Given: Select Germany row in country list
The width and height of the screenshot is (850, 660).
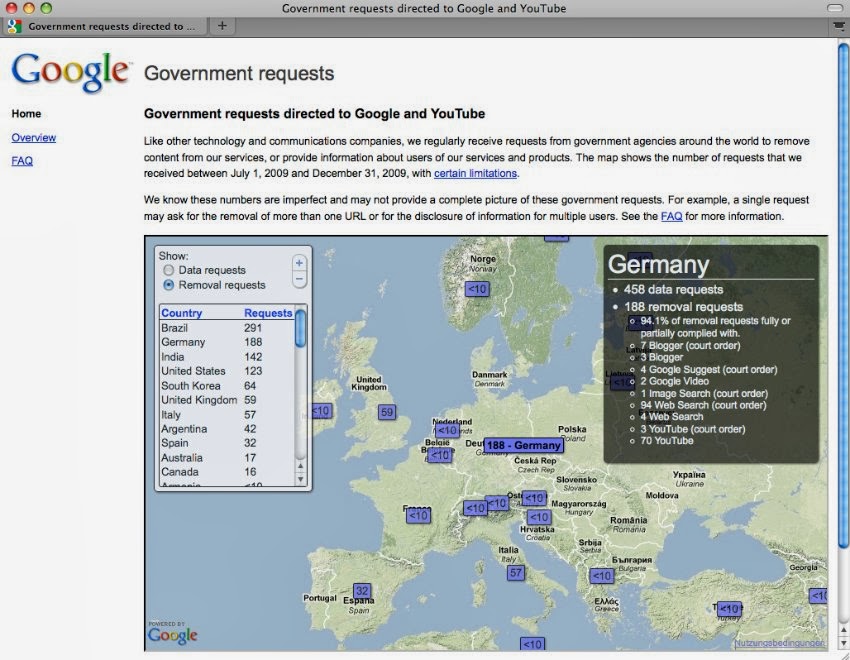Looking at the screenshot, I should pyautogui.click(x=226, y=342).
